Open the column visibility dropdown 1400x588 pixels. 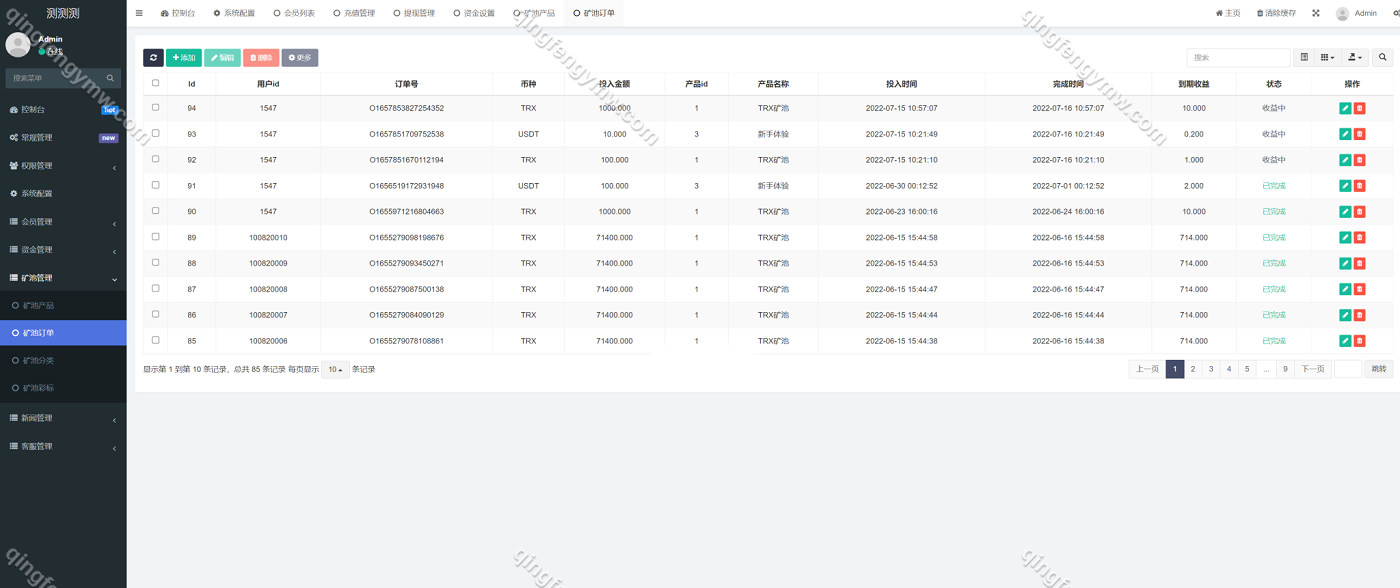pos(1327,58)
